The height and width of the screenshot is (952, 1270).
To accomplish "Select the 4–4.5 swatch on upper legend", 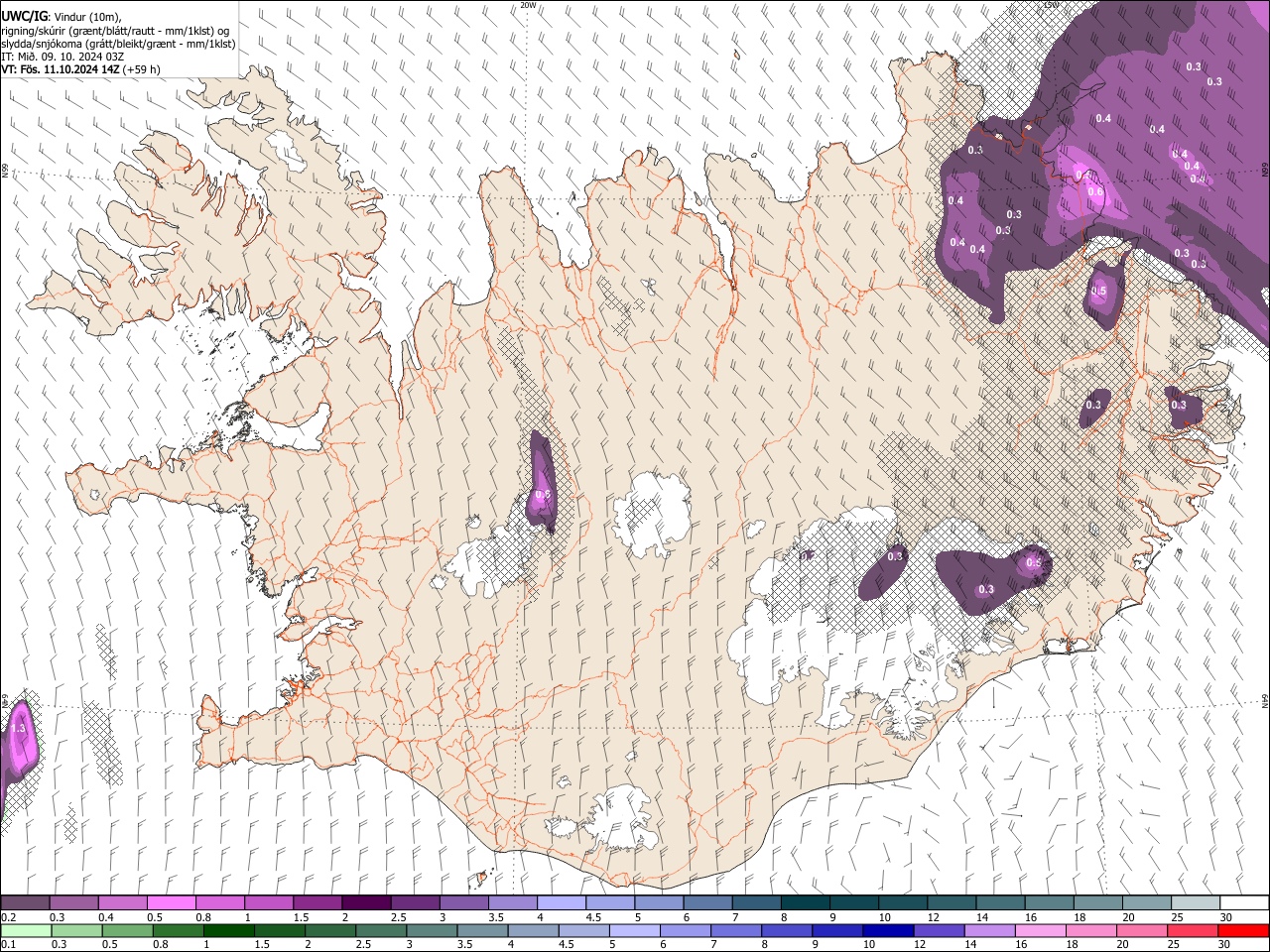I will [562, 903].
